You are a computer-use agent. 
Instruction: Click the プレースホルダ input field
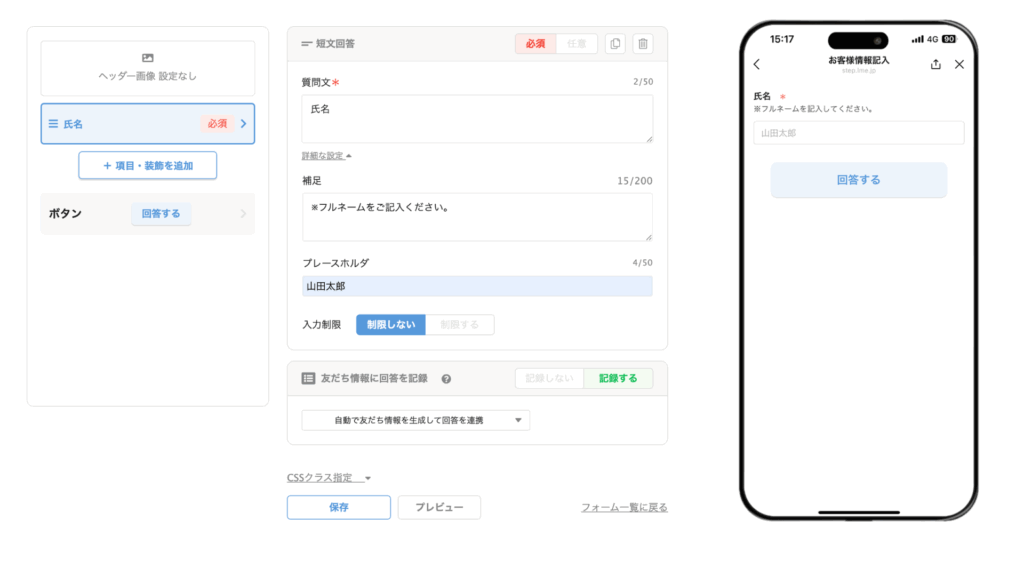click(477, 287)
